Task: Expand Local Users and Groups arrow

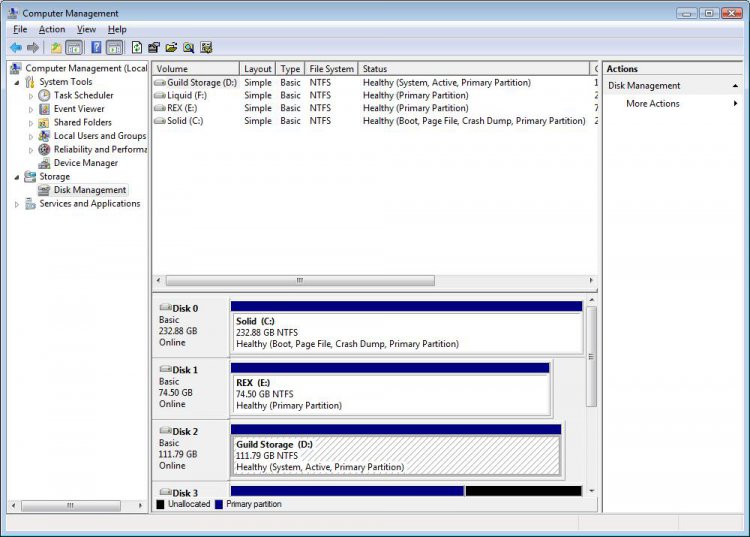Action: [x=31, y=136]
